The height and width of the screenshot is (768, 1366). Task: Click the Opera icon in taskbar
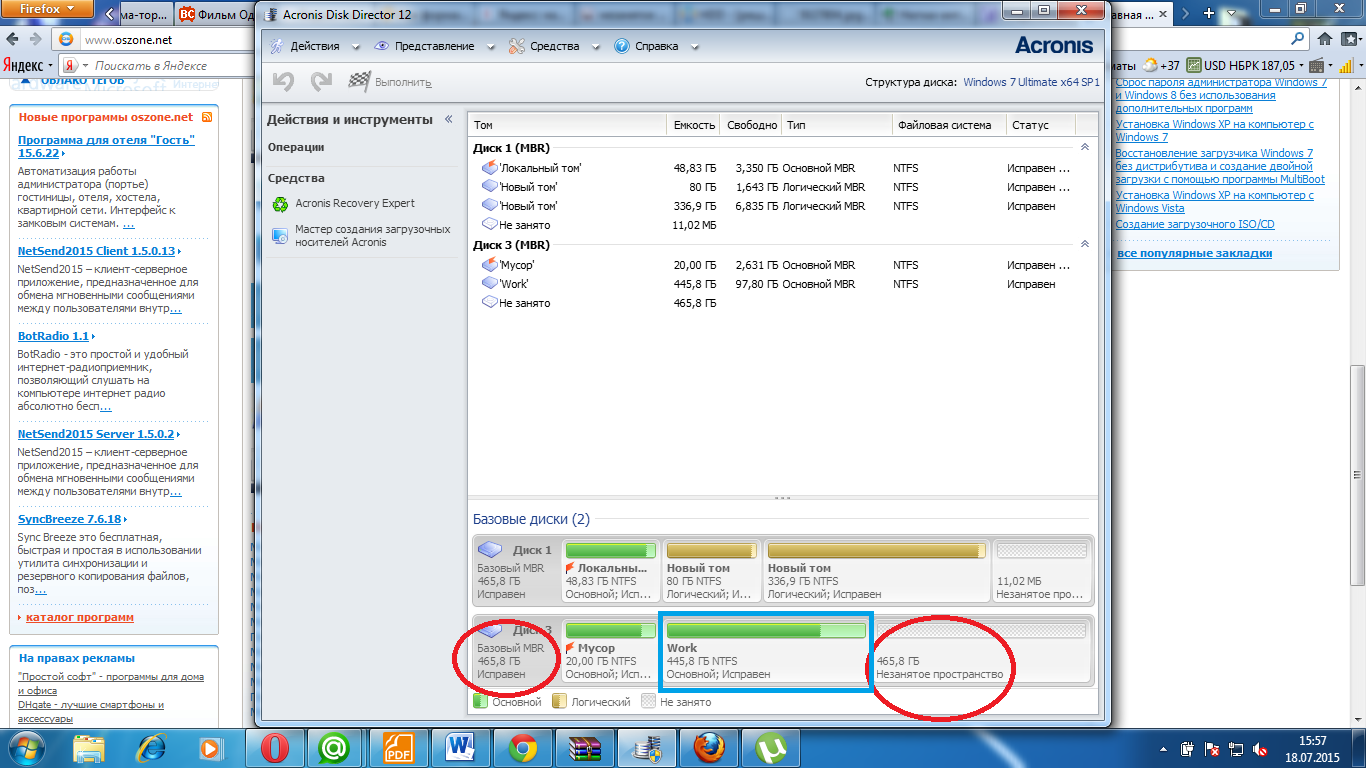click(x=275, y=748)
